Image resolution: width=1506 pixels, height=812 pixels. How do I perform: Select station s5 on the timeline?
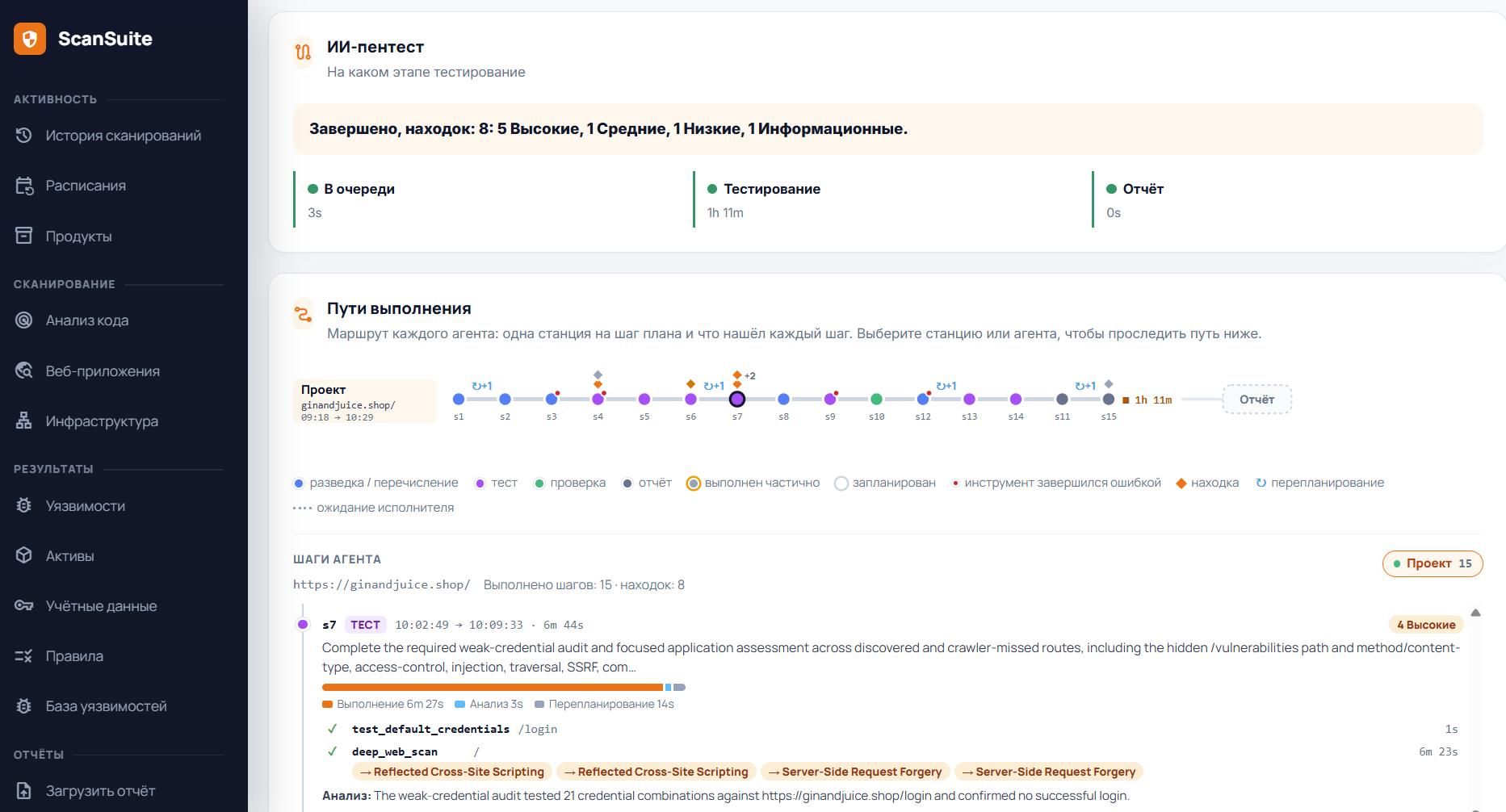pos(644,399)
